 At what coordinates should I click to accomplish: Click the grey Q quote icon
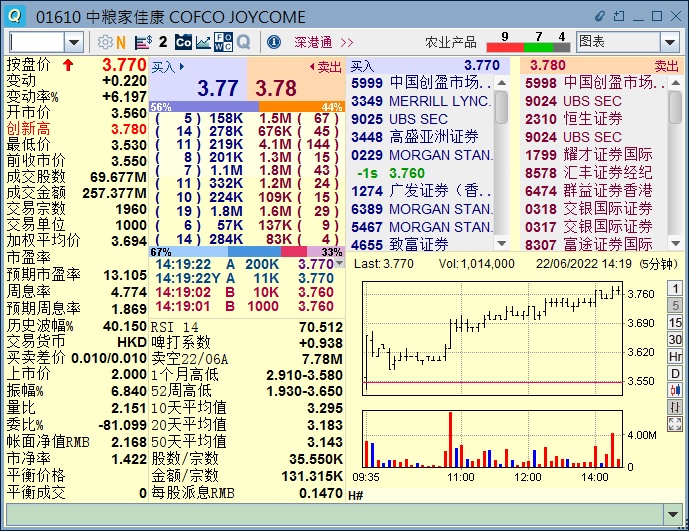tap(243, 42)
